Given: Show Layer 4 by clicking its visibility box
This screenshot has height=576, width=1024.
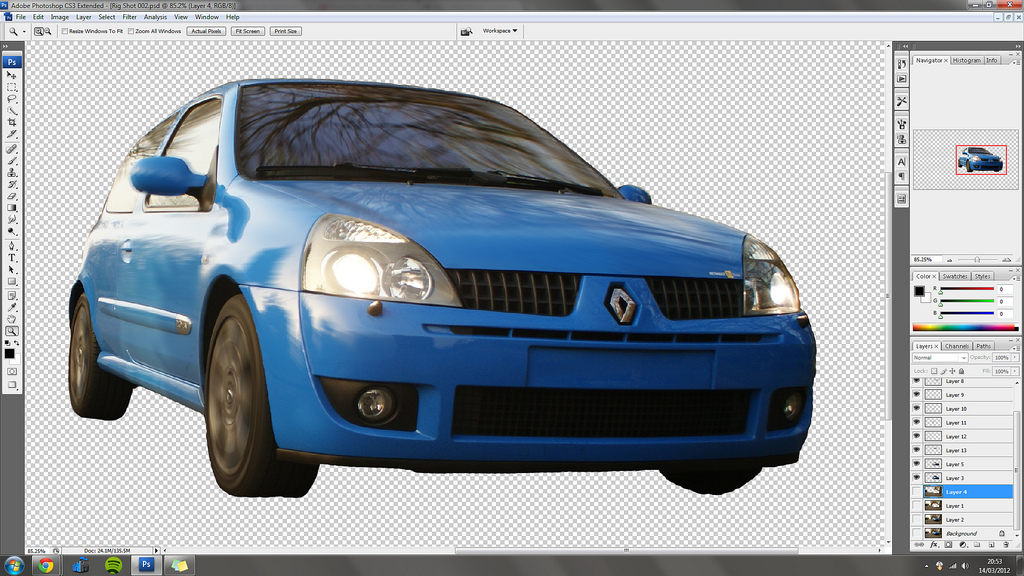Looking at the screenshot, I should (x=916, y=492).
